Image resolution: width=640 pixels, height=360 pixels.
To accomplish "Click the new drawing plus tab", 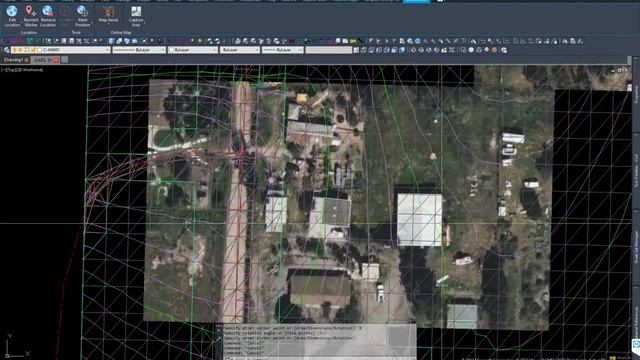I will point(64,60).
